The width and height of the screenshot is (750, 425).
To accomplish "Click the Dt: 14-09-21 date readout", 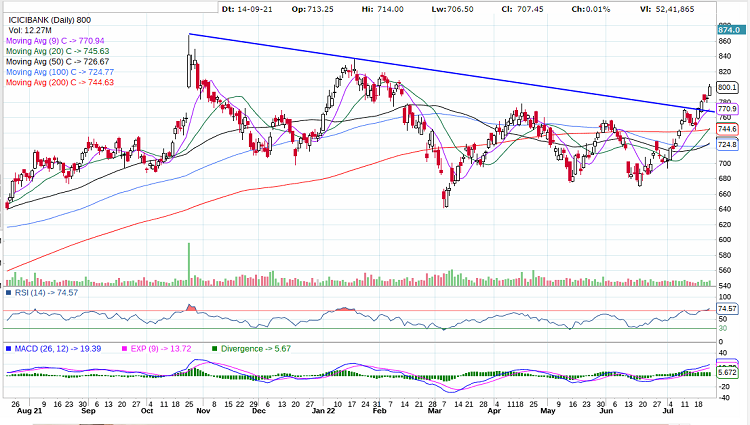I will pyautogui.click(x=247, y=9).
